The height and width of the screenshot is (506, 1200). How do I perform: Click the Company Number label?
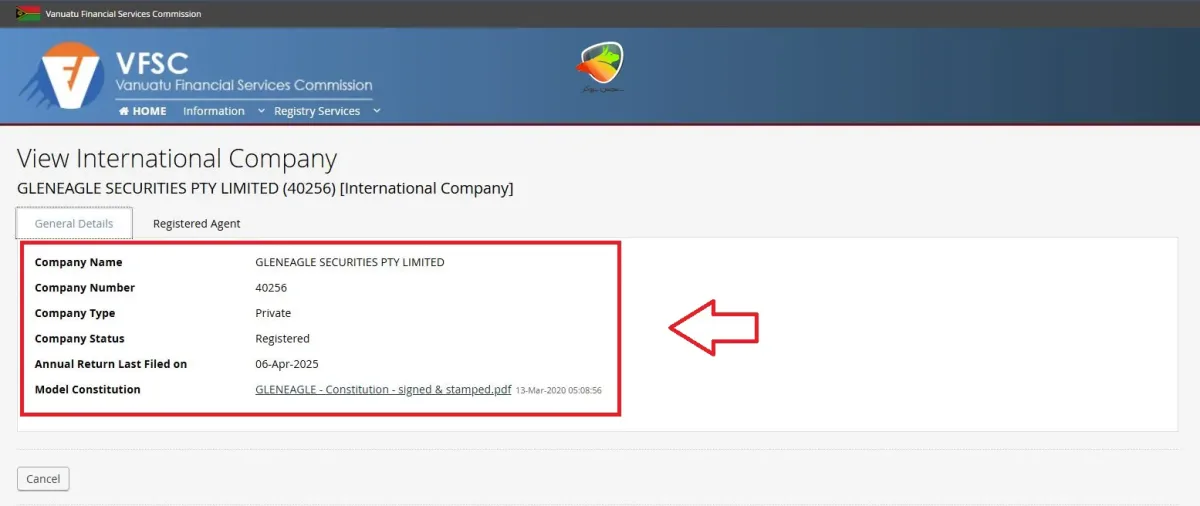85,287
